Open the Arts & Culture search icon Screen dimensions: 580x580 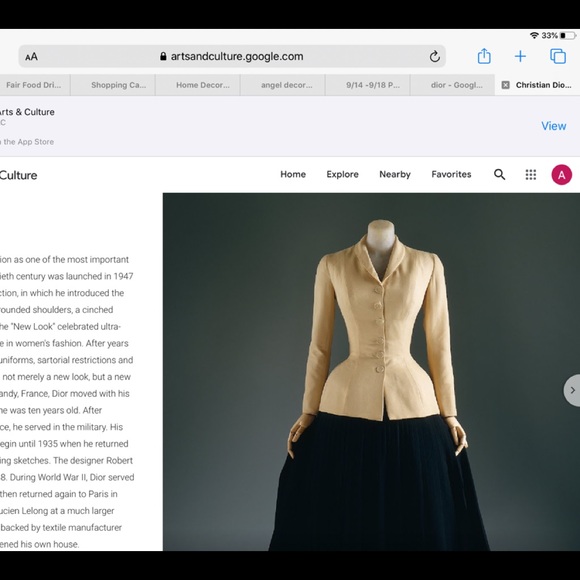click(499, 174)
